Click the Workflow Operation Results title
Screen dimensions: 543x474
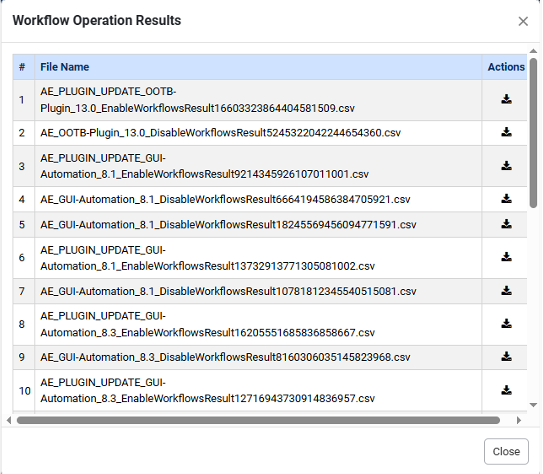[x=97, y=20]
